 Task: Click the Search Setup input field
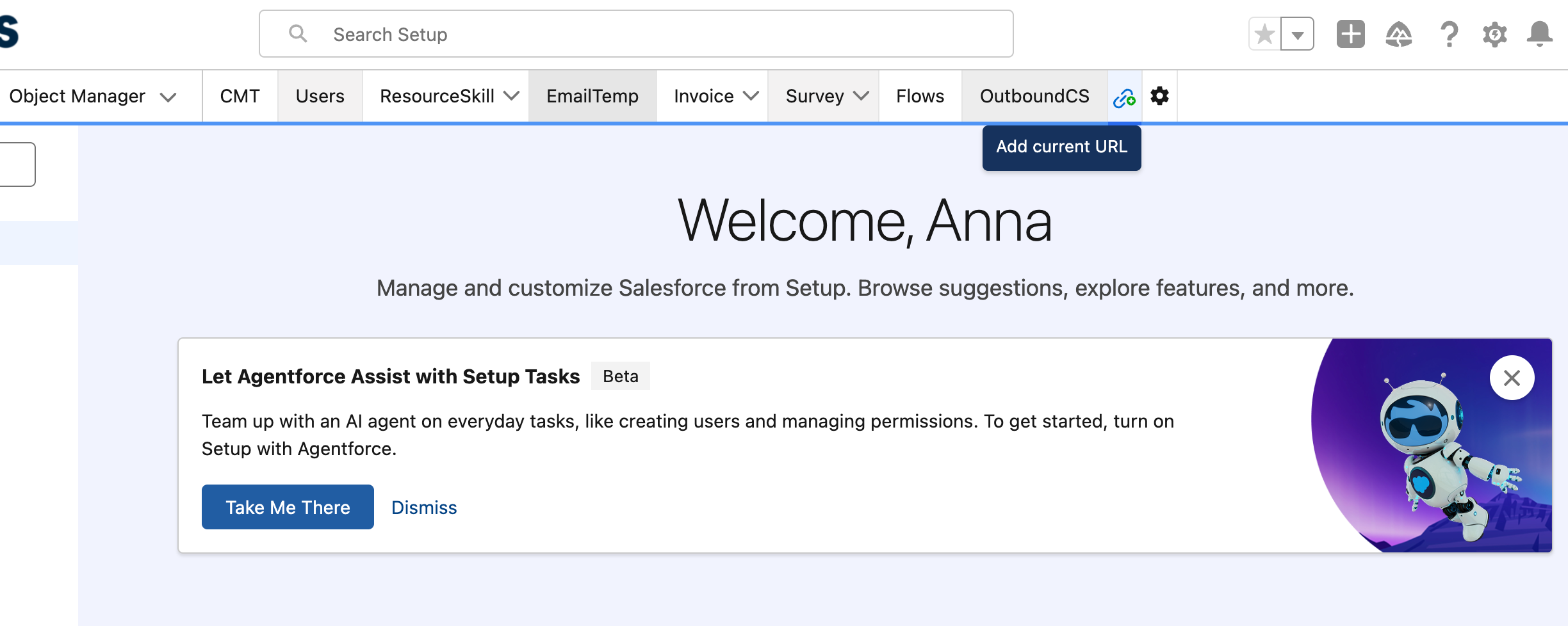635,34
